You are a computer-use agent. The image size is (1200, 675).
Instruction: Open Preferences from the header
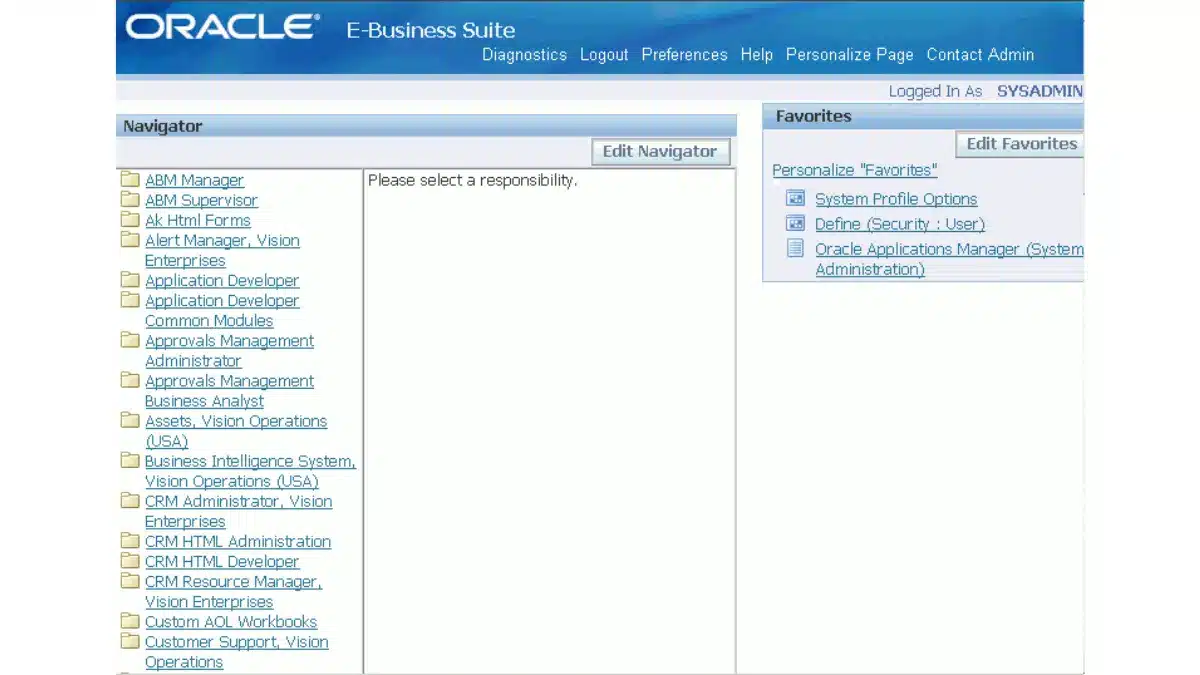pos(684,55)
